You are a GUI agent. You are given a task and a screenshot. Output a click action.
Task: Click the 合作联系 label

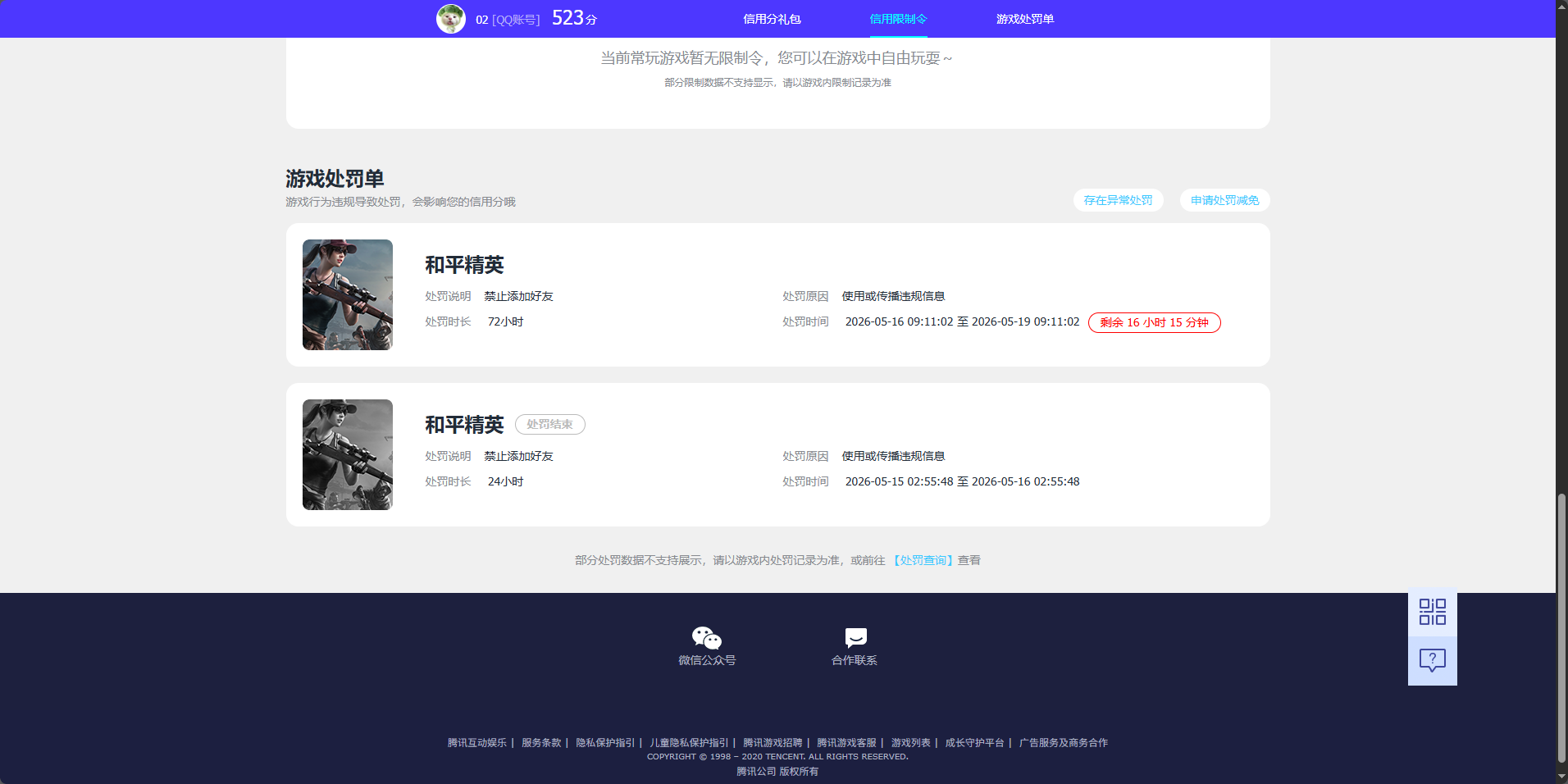click(x=855, y=660)
